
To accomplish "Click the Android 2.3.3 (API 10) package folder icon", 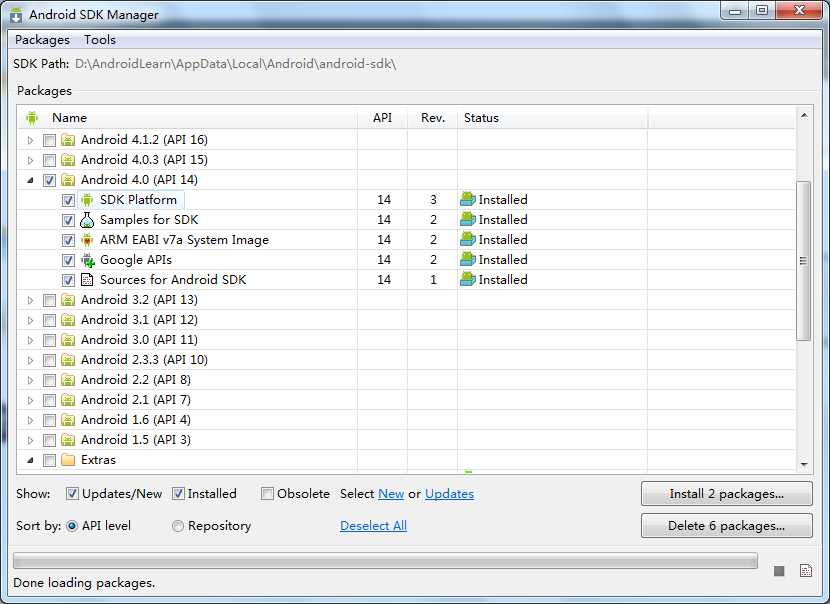I will tap(68, 360).
